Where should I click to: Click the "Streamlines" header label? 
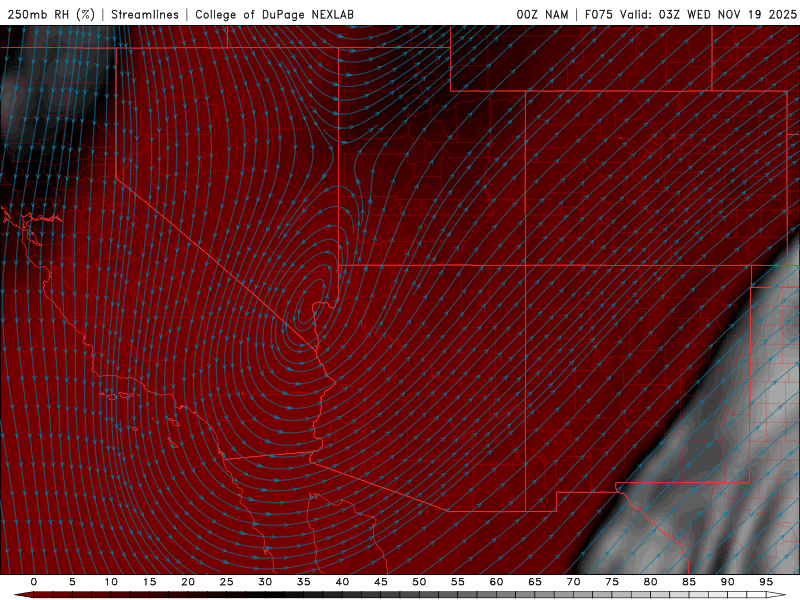pyautogui.click(x=145, y=14)
